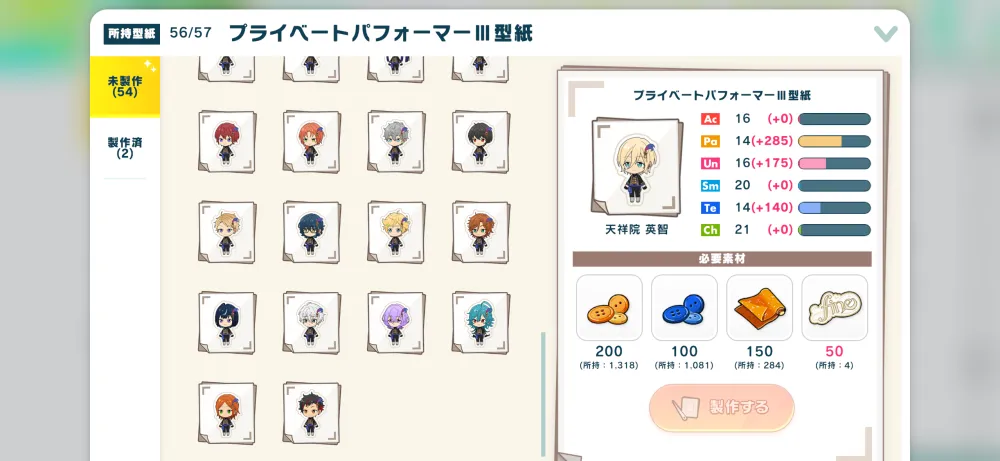This screenshot has height=461, width=1000.
Task: Select the purple-haired character pattern card
Action: 396,323
